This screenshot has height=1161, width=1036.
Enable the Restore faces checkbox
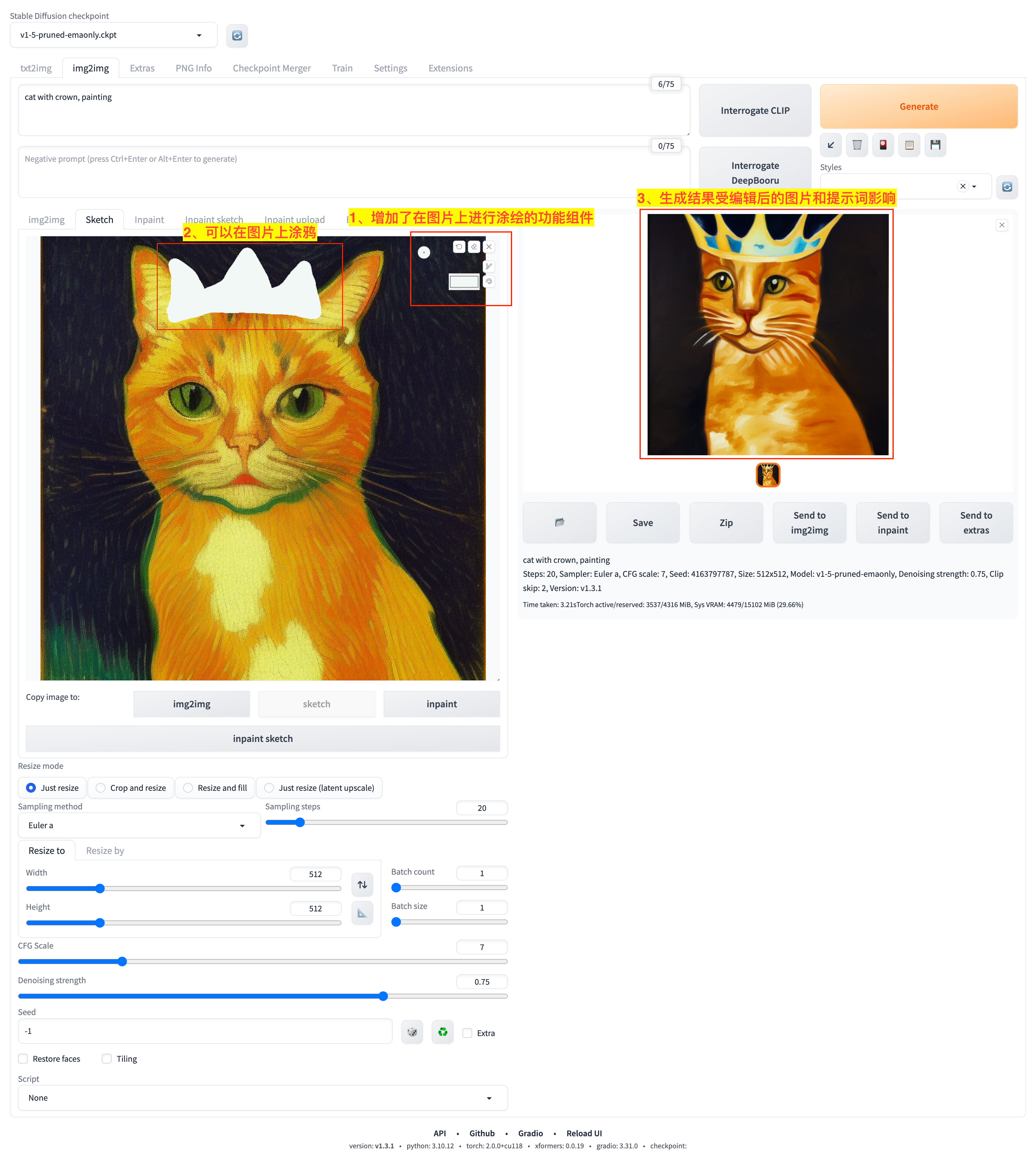(x=23, y=1059)
